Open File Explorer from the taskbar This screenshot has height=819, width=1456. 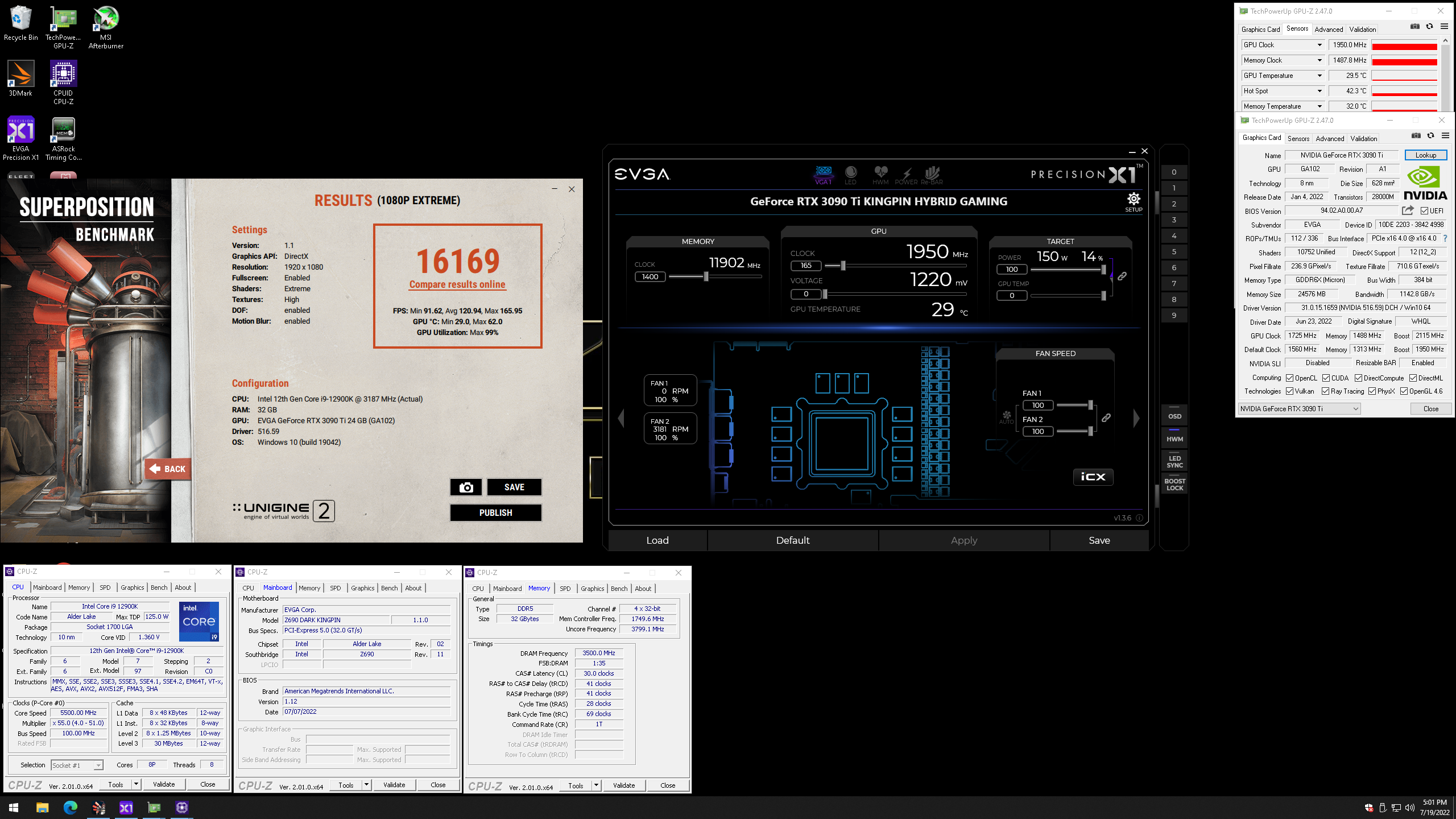43,808
